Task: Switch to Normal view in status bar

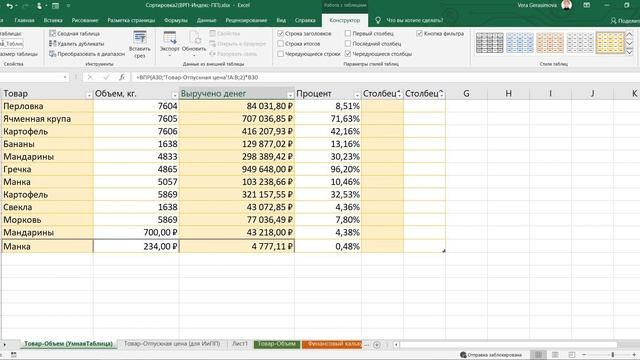Action: tap(538, 355)
